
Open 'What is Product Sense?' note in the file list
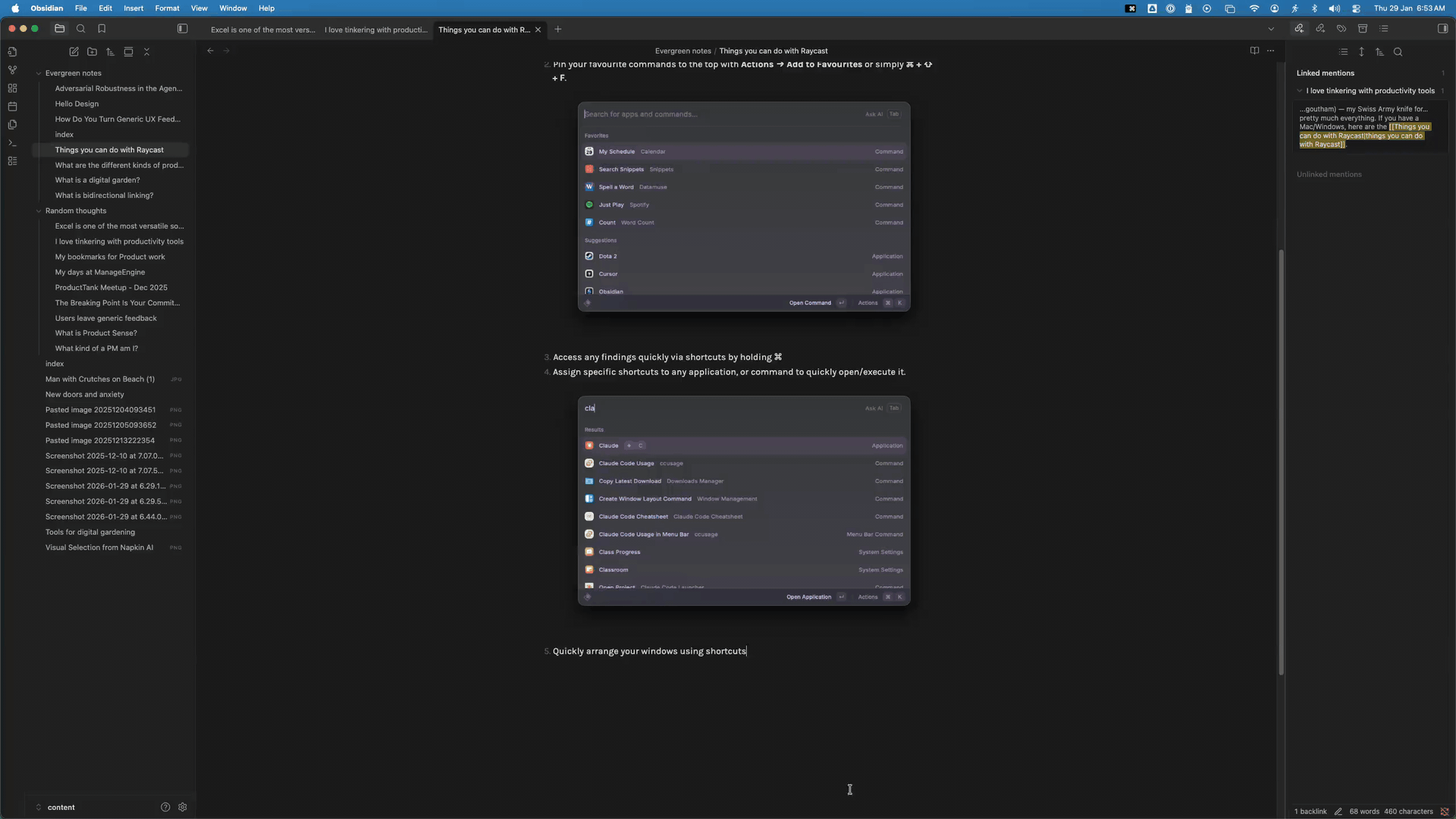click(x=96, y=333)
